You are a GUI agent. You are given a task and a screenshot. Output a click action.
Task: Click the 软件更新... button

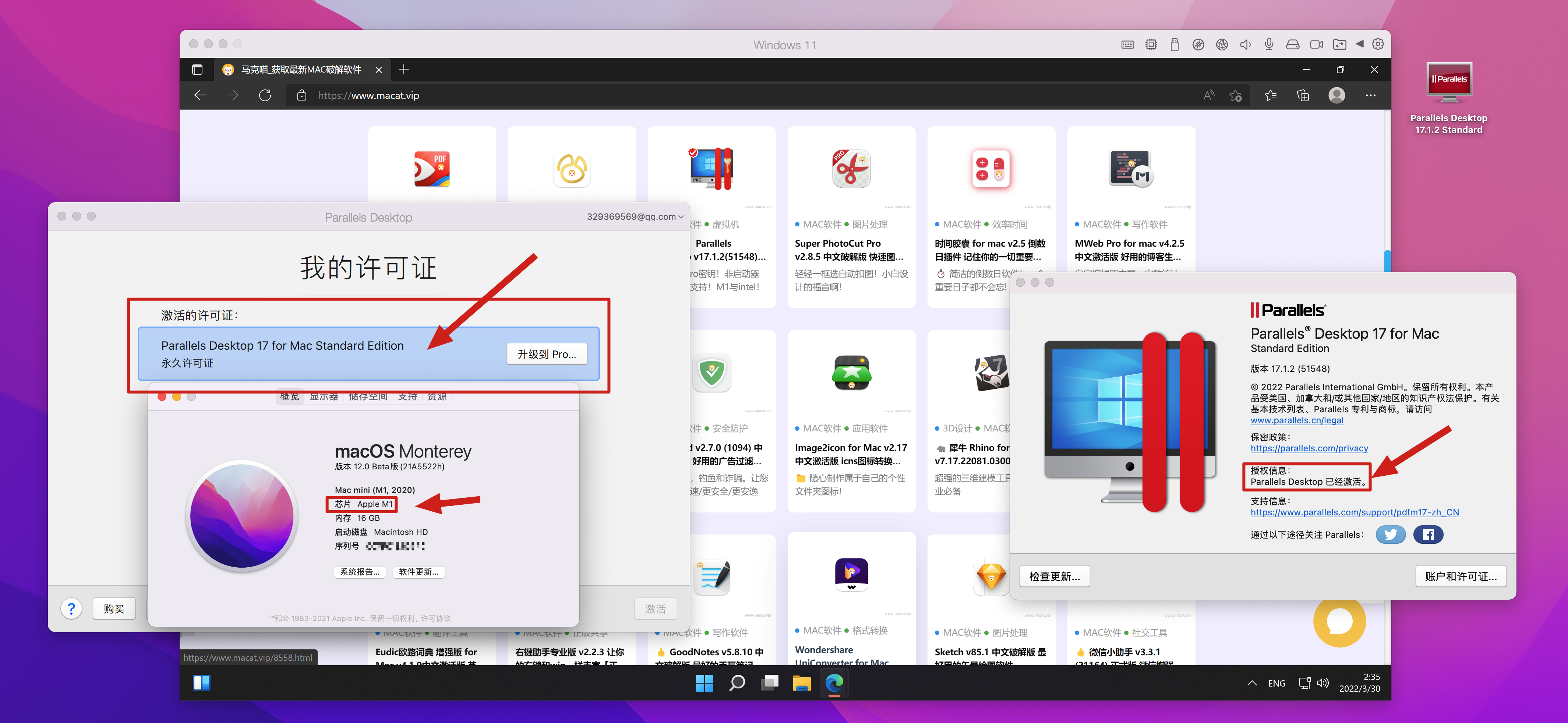pyautogui.click(x=419, y=572)
